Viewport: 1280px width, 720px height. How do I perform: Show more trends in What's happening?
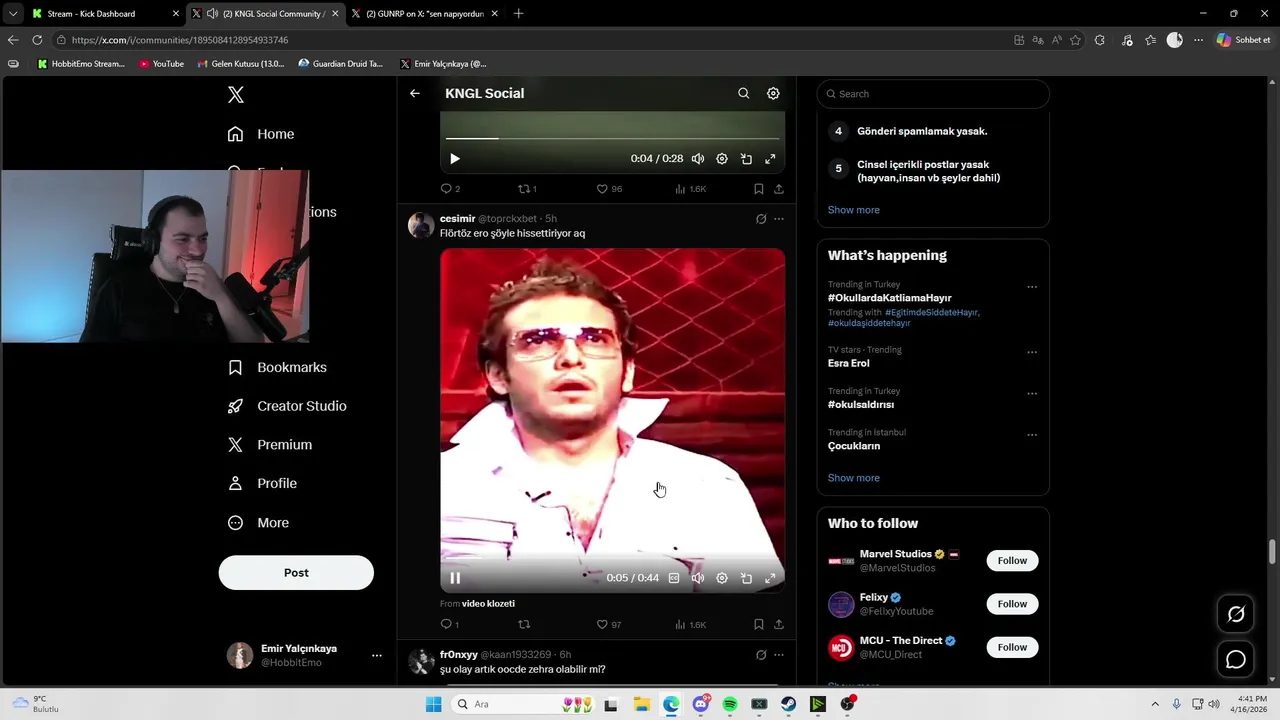854,478
